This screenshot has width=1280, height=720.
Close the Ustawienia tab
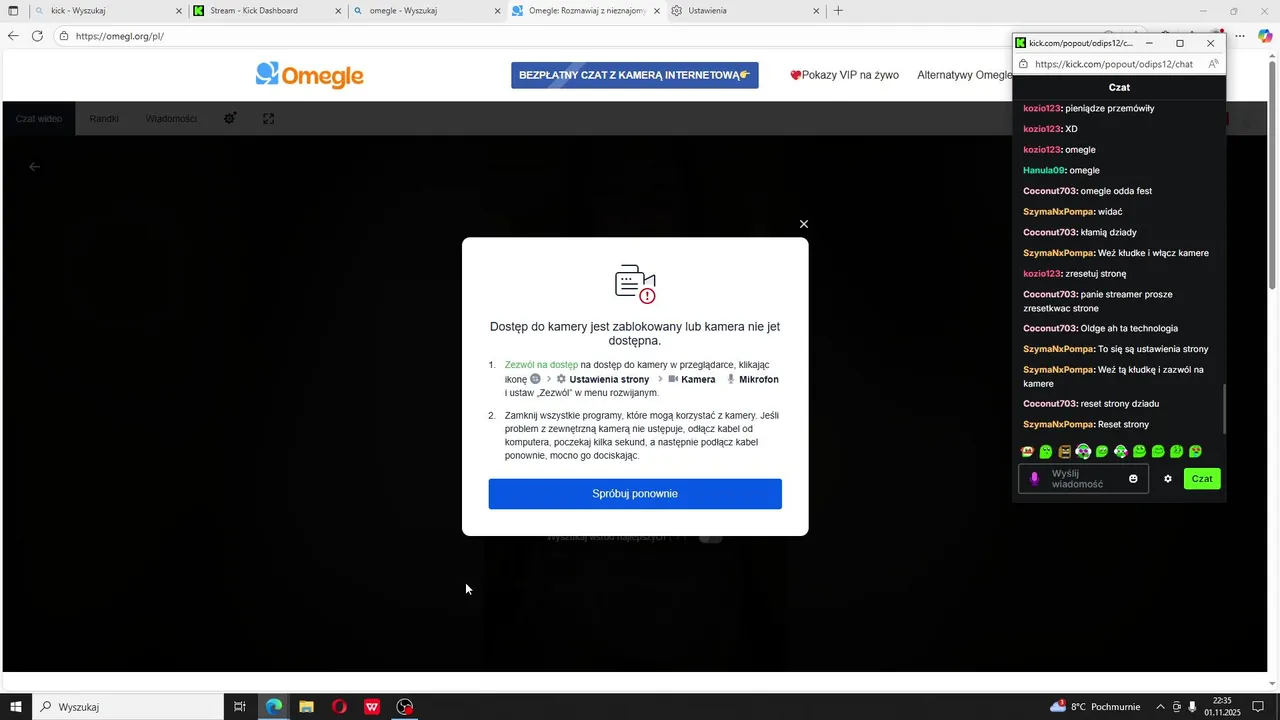click(816, 11)
